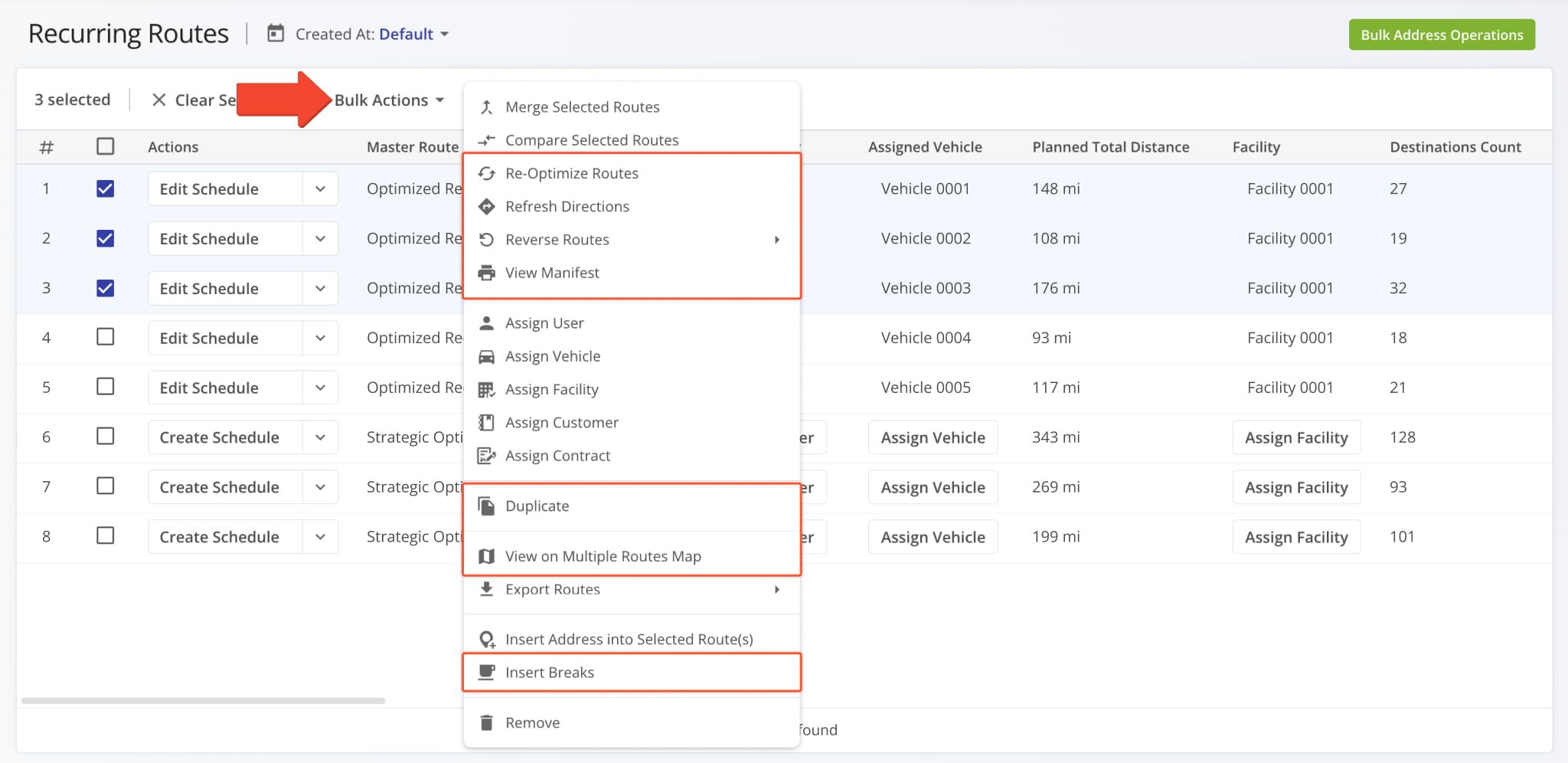Screen dimensions: 1568x763
Task: Select Refresh Directions menu entry
Action: point(632,206)
